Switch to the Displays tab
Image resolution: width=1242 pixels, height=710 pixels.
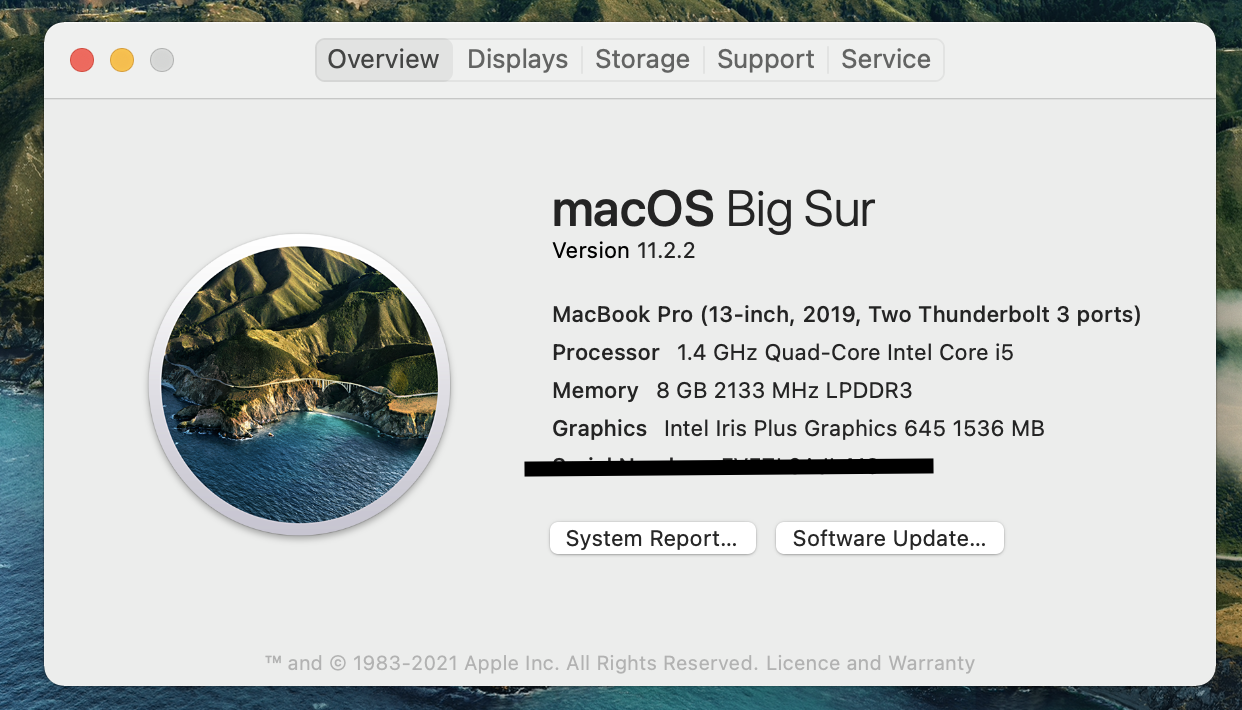click(518, 60)
